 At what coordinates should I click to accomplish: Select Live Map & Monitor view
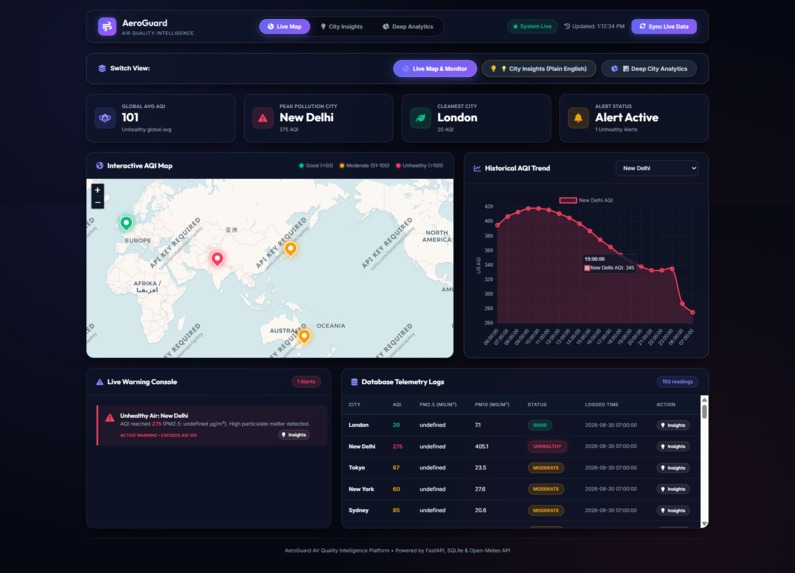(435, 68)
